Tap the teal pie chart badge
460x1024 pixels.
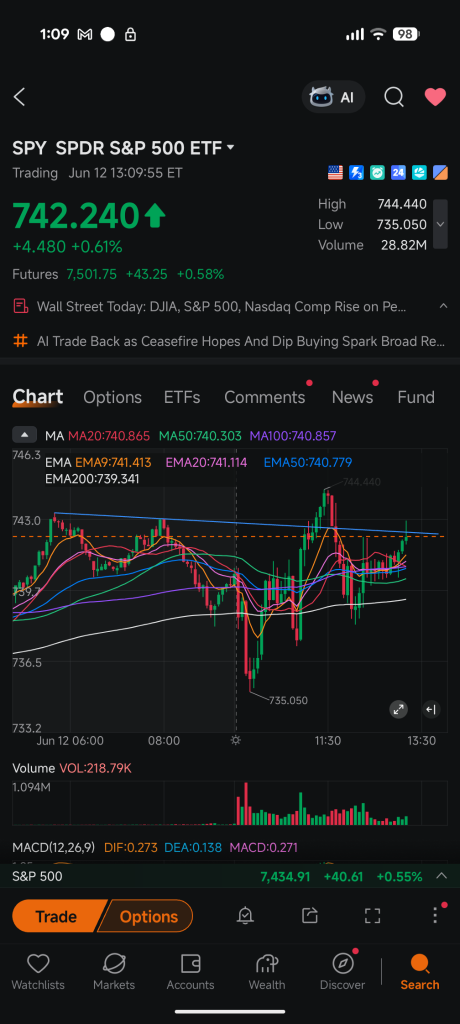[419, 172]
